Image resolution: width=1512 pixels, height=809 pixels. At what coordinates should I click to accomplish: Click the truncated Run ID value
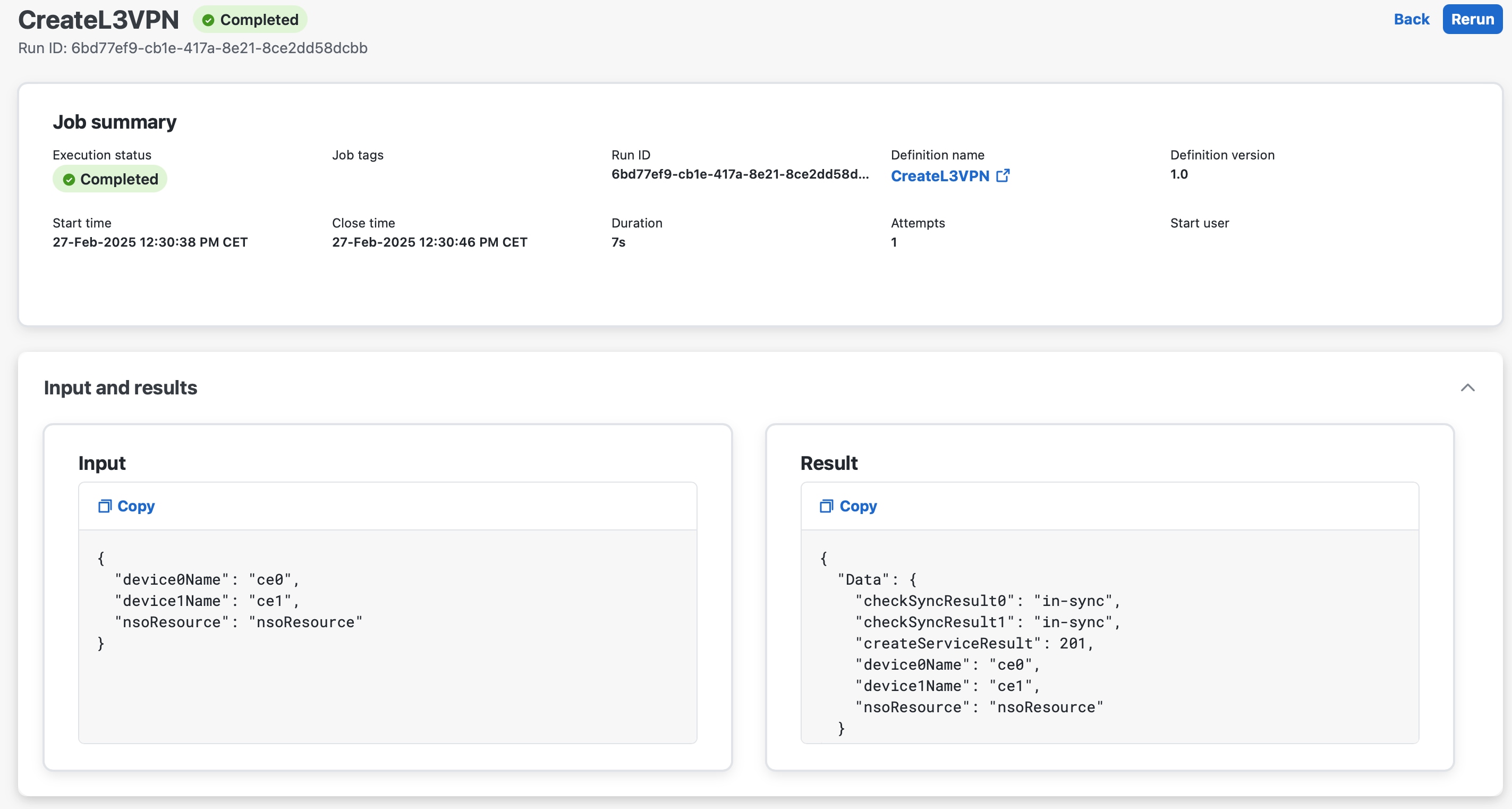coord(740,174)
